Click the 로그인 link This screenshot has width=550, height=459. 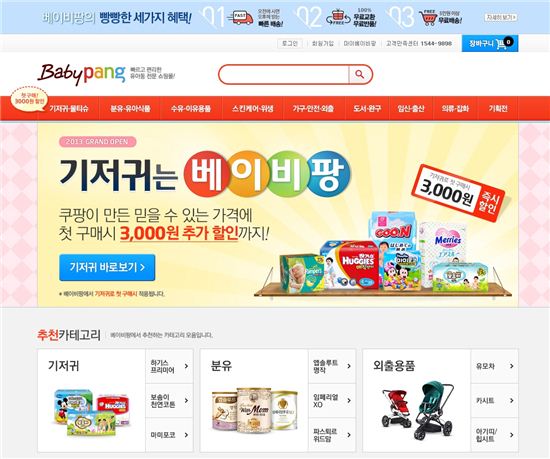(x=290, y=43)
